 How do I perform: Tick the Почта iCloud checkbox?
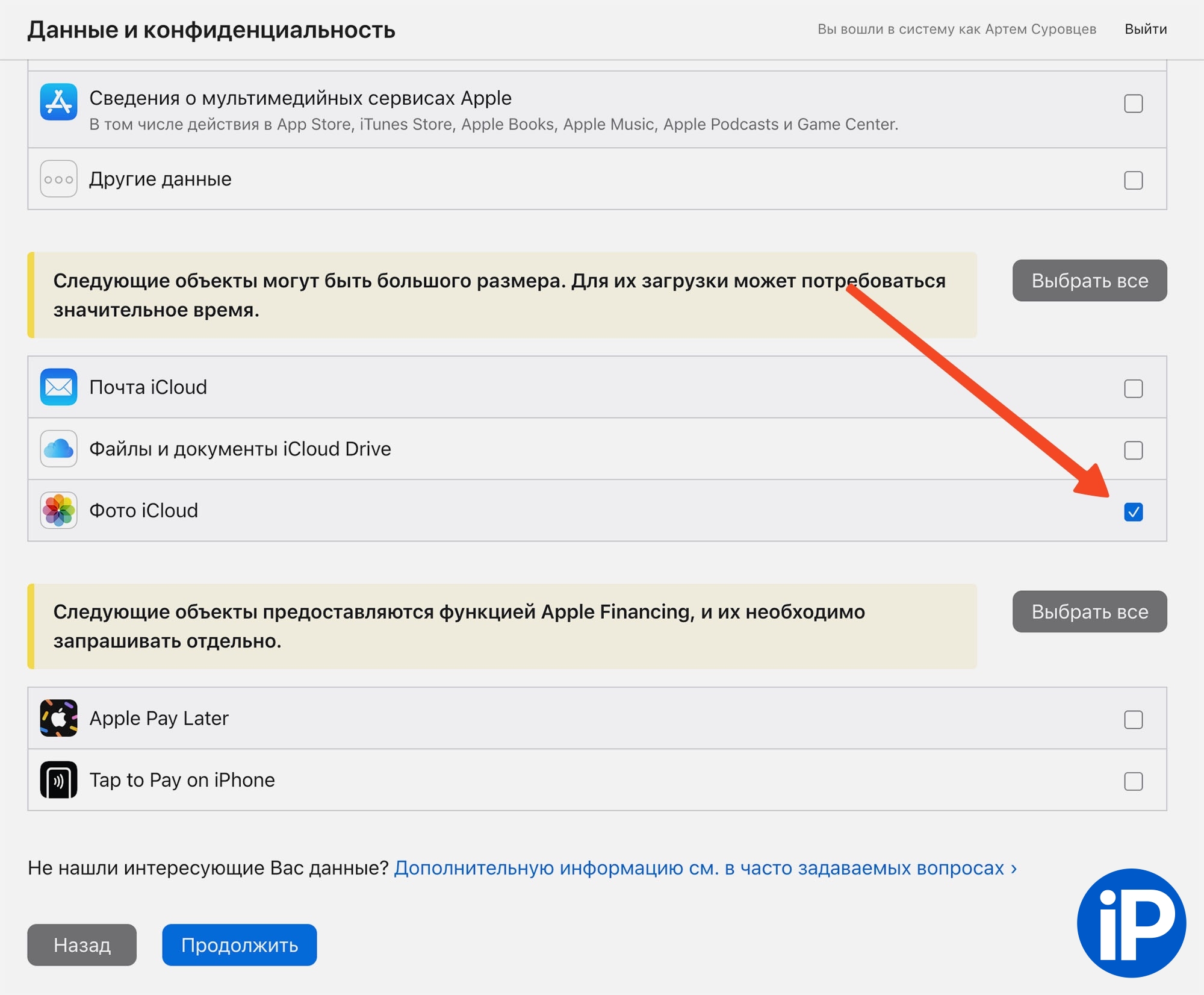point(1133,388)
